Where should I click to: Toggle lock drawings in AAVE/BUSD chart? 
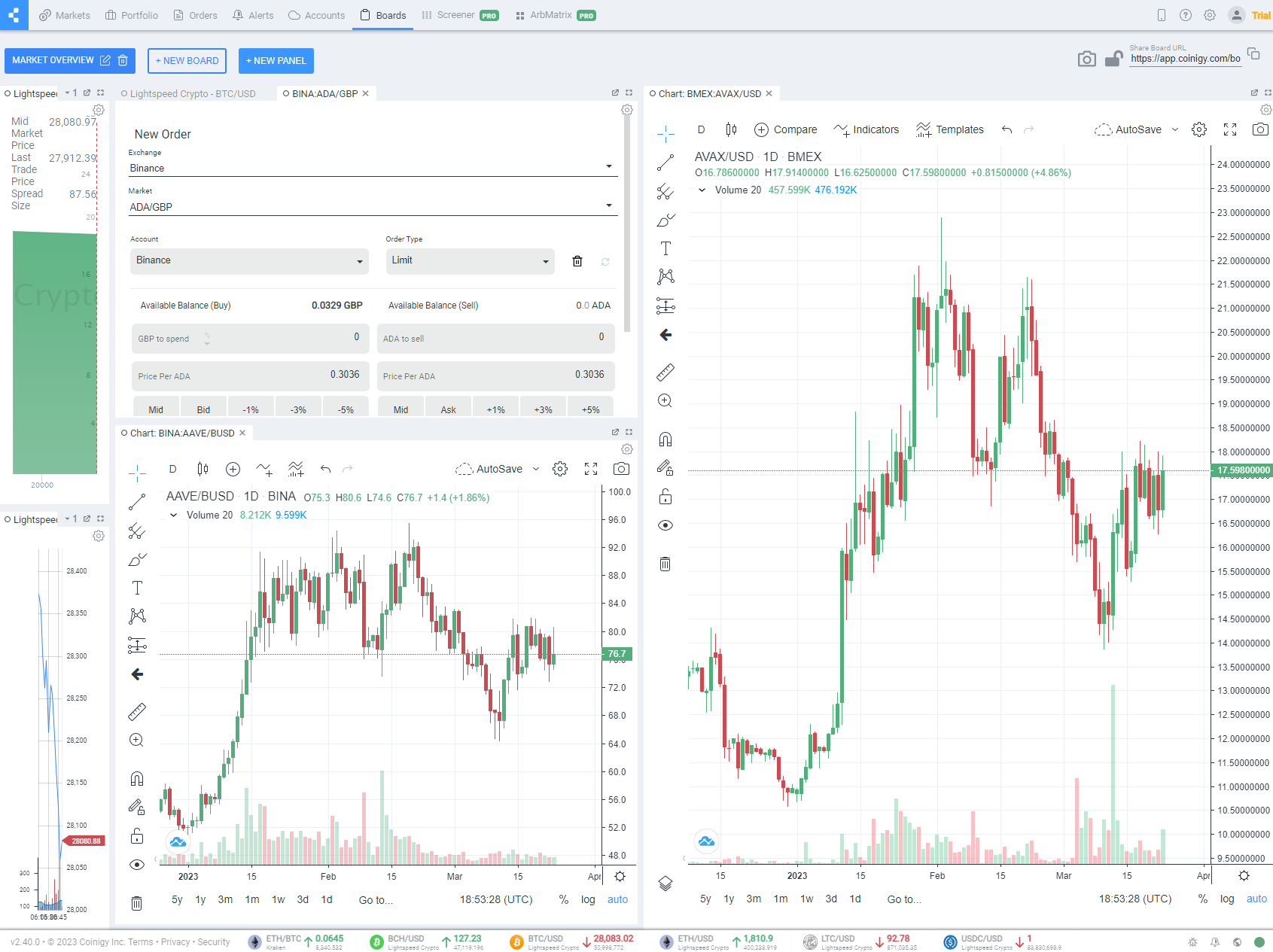click(x=137, y=836)
